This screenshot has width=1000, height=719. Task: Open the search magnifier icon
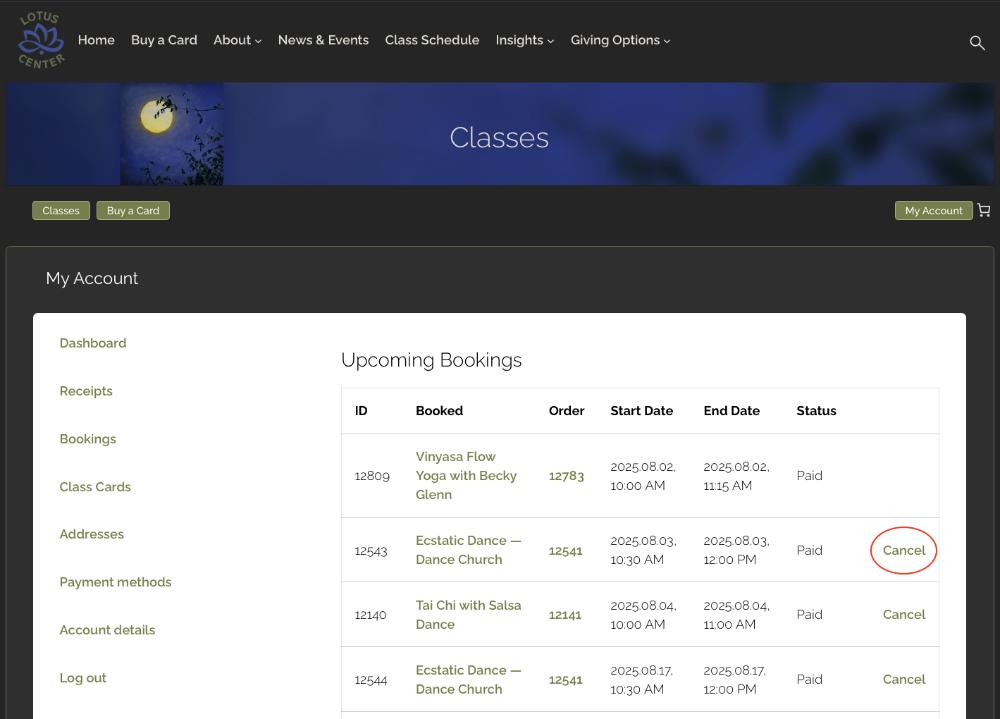coord(977,42)
